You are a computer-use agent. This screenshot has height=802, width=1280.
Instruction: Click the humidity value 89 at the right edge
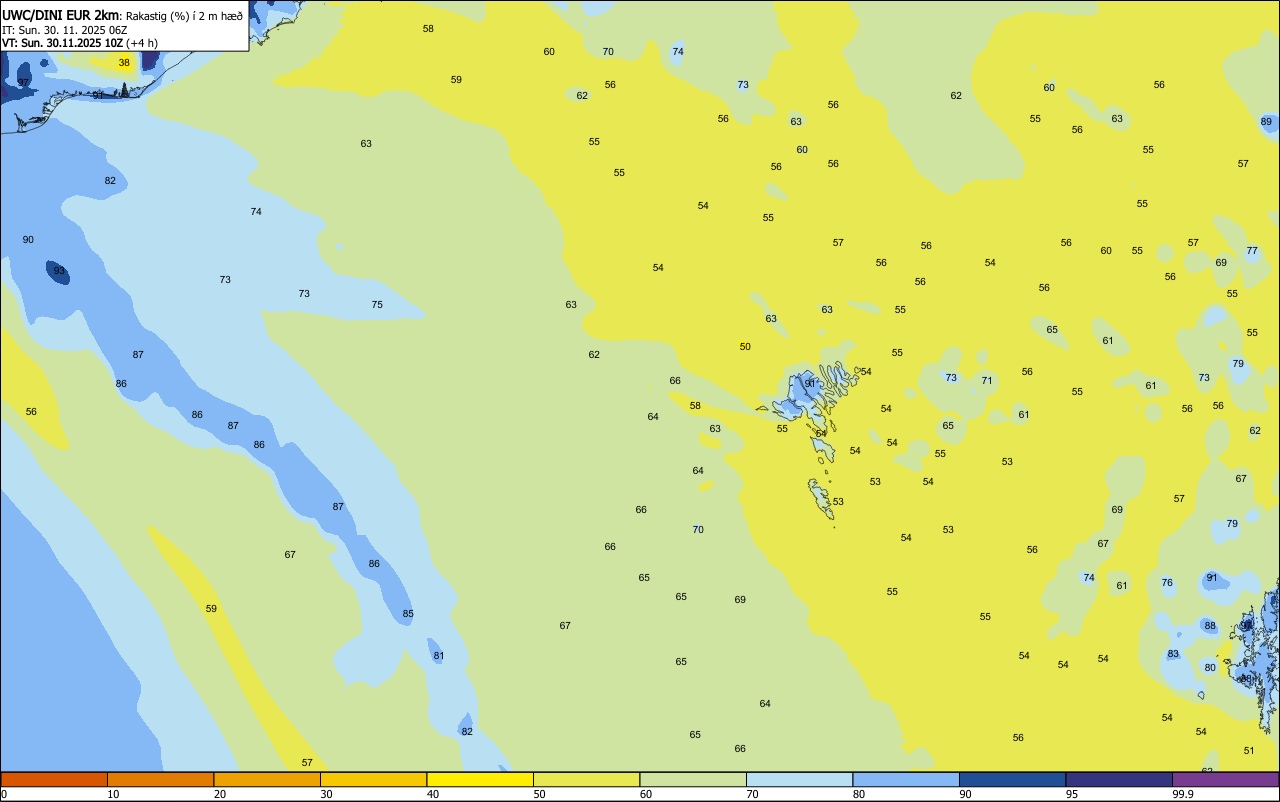point(1266,122)
